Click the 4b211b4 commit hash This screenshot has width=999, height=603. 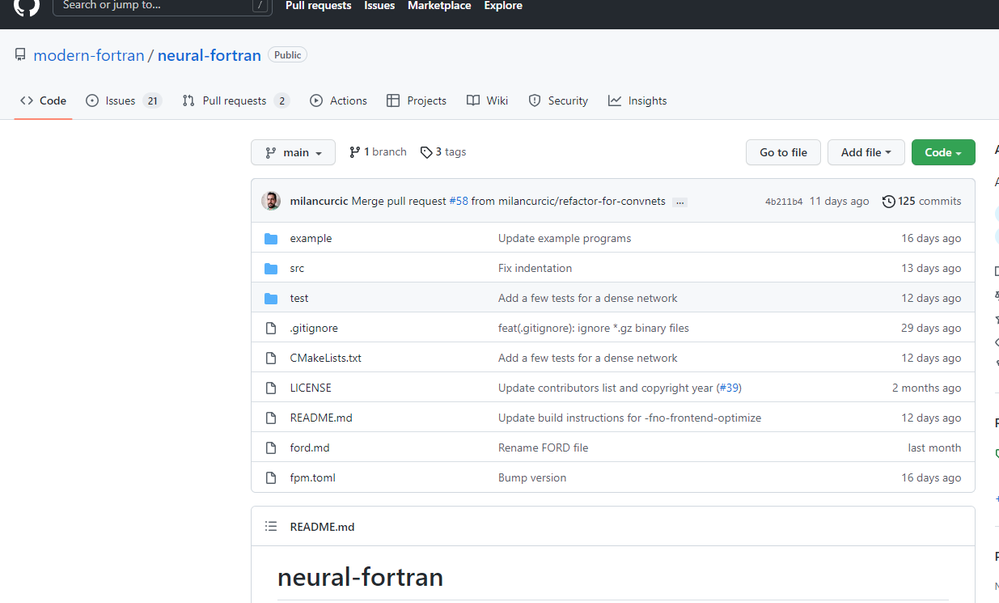click(784, 201)
